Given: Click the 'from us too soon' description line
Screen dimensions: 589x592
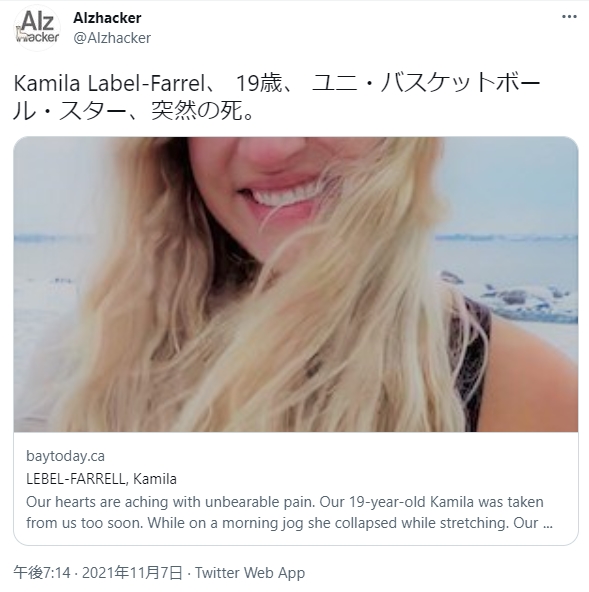Looking at the screenshot, I should (x=289, y=523).
